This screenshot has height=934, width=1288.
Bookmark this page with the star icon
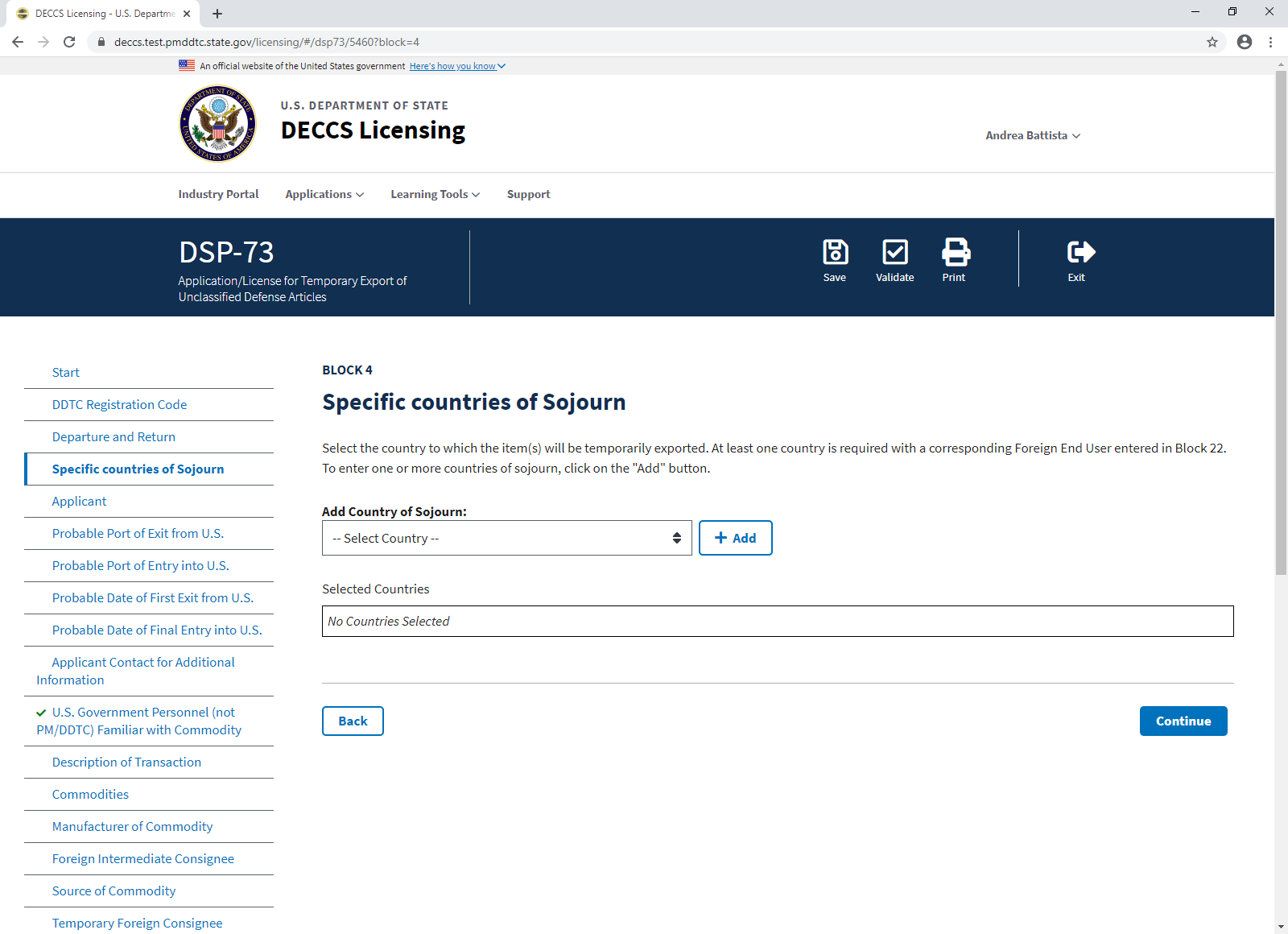pos(1212,42)
